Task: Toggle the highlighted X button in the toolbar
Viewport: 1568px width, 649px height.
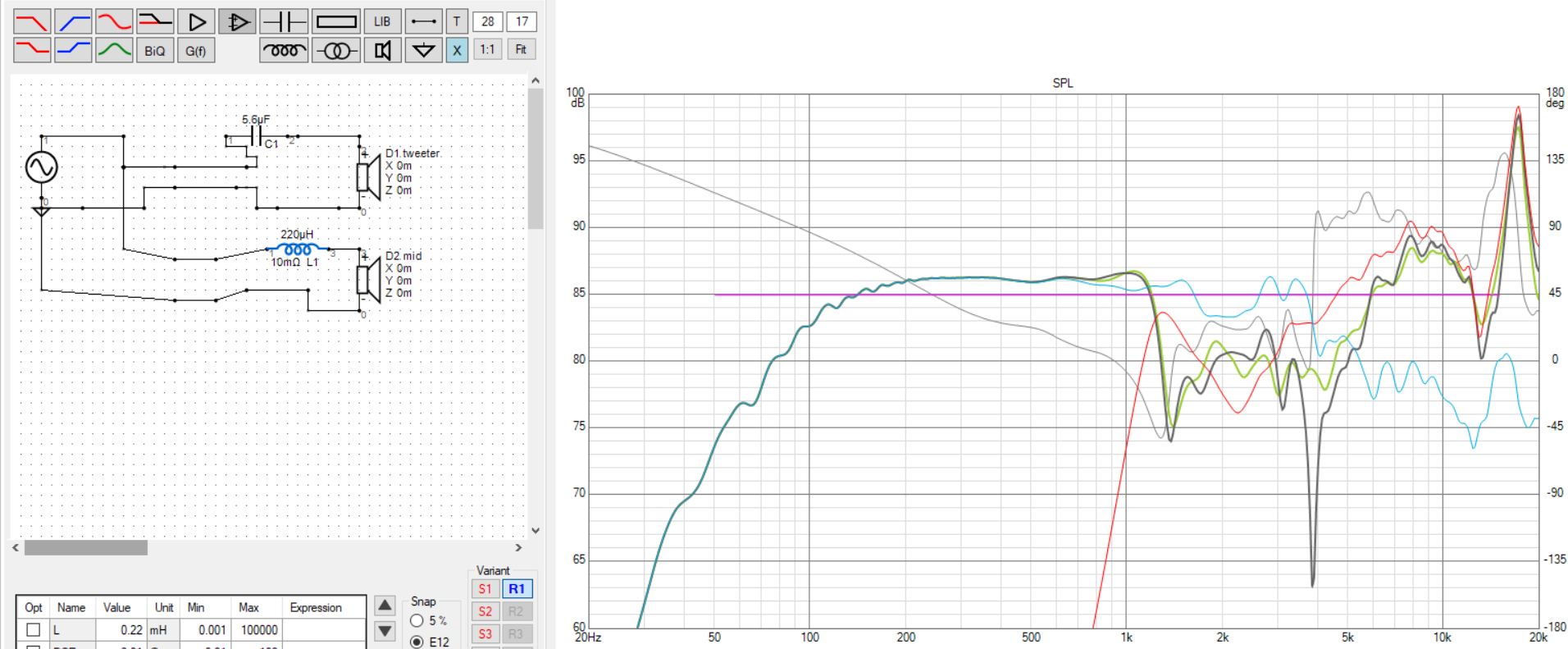Action: 457,50
